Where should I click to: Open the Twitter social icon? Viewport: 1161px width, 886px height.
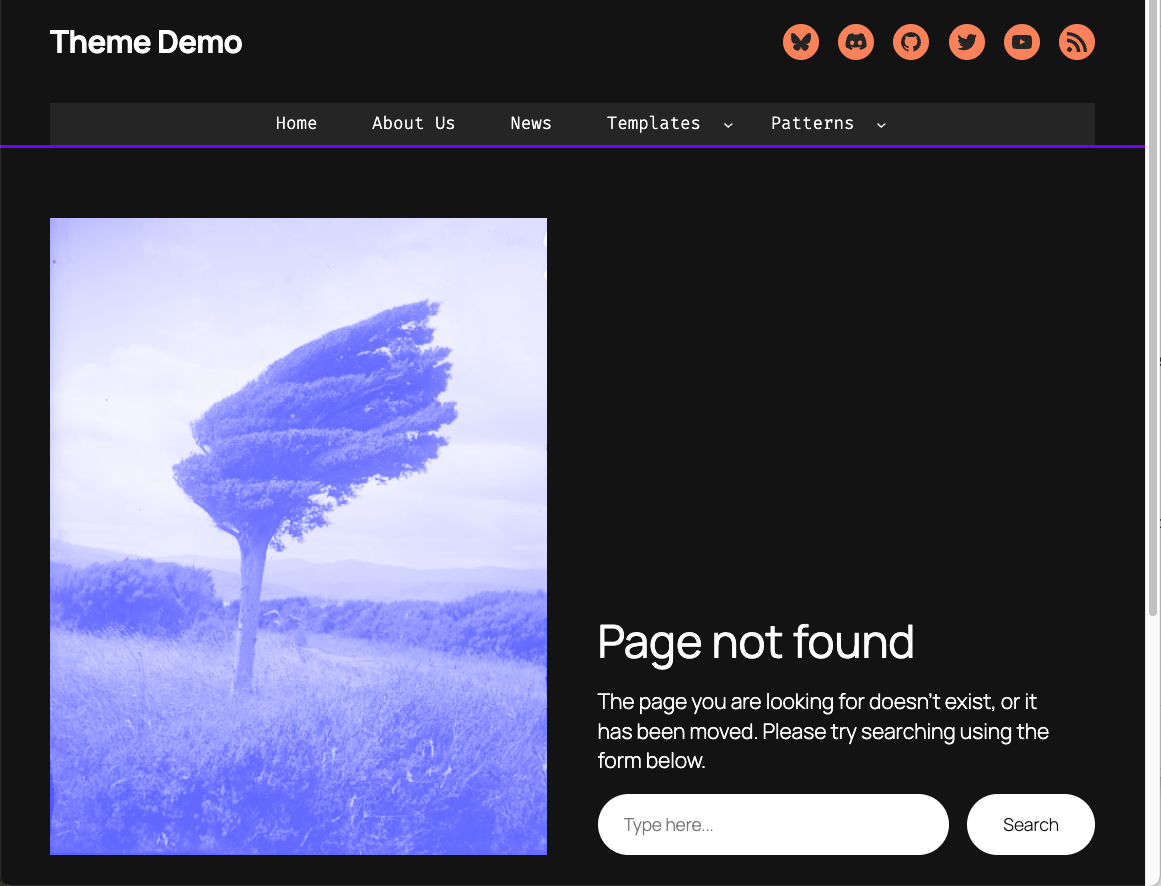966,42
